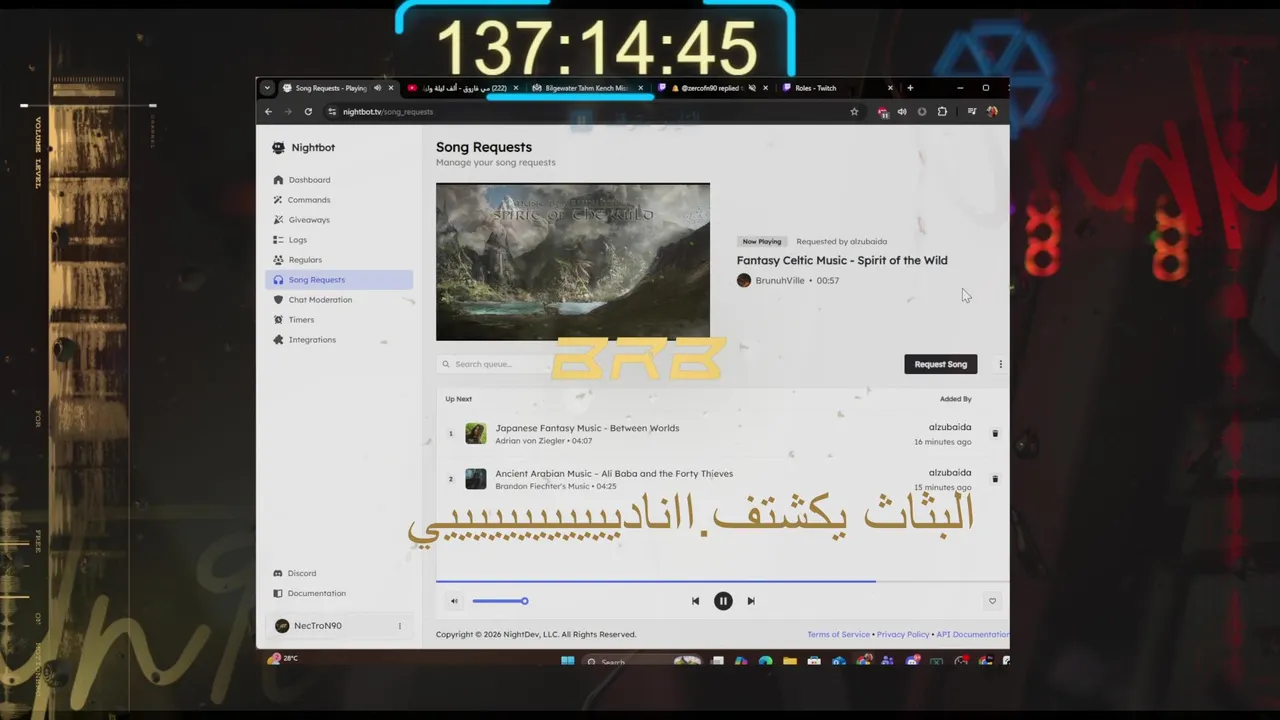The image size is (1280, 720).
Task: Open File Explorer from the taskbar
Action: [x=790, y=661]
